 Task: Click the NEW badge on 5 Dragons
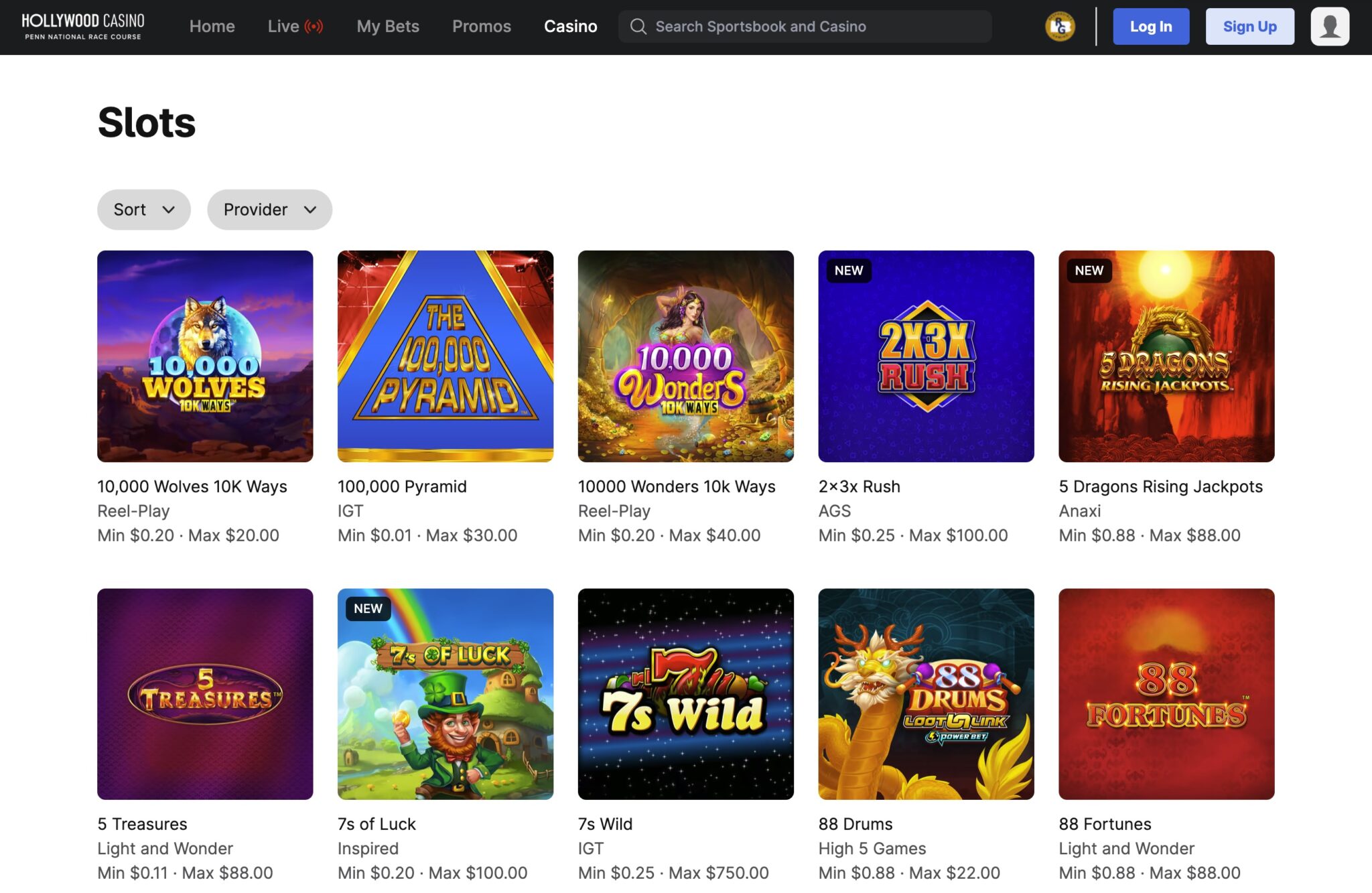click(x=1089, y=271)
